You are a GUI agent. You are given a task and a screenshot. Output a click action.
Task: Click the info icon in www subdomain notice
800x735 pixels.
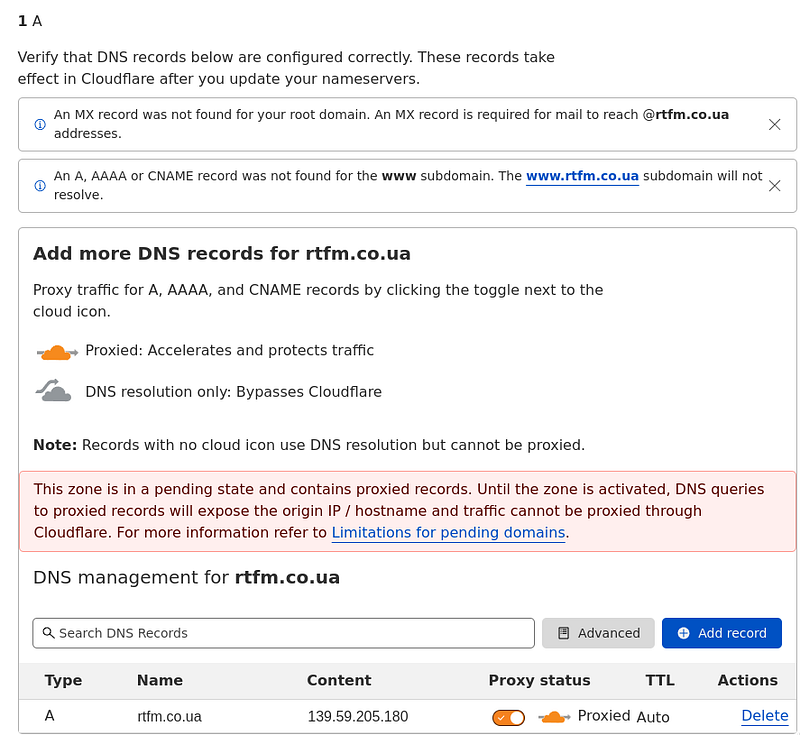40,186
